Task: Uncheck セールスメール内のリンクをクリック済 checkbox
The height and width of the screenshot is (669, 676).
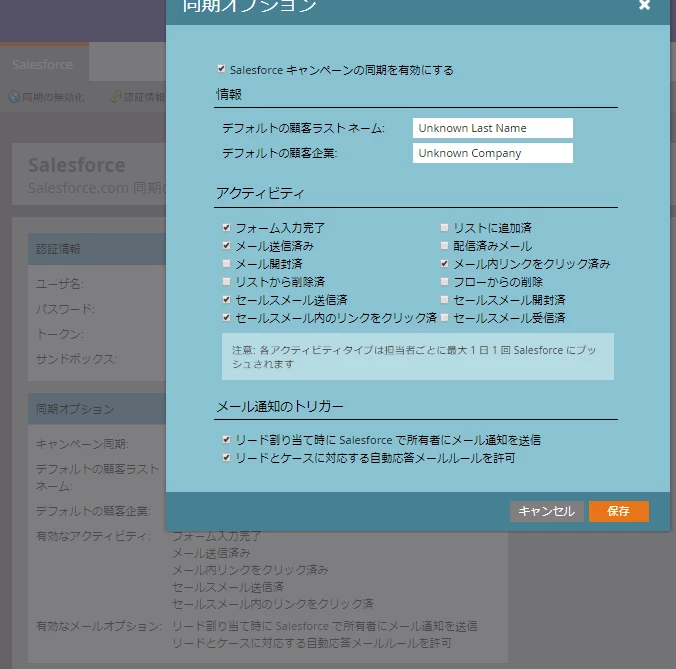Action: (226, 318)
